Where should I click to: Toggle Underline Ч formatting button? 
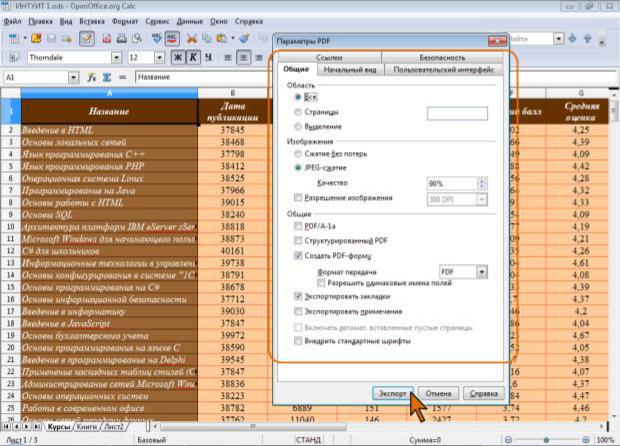208,58
